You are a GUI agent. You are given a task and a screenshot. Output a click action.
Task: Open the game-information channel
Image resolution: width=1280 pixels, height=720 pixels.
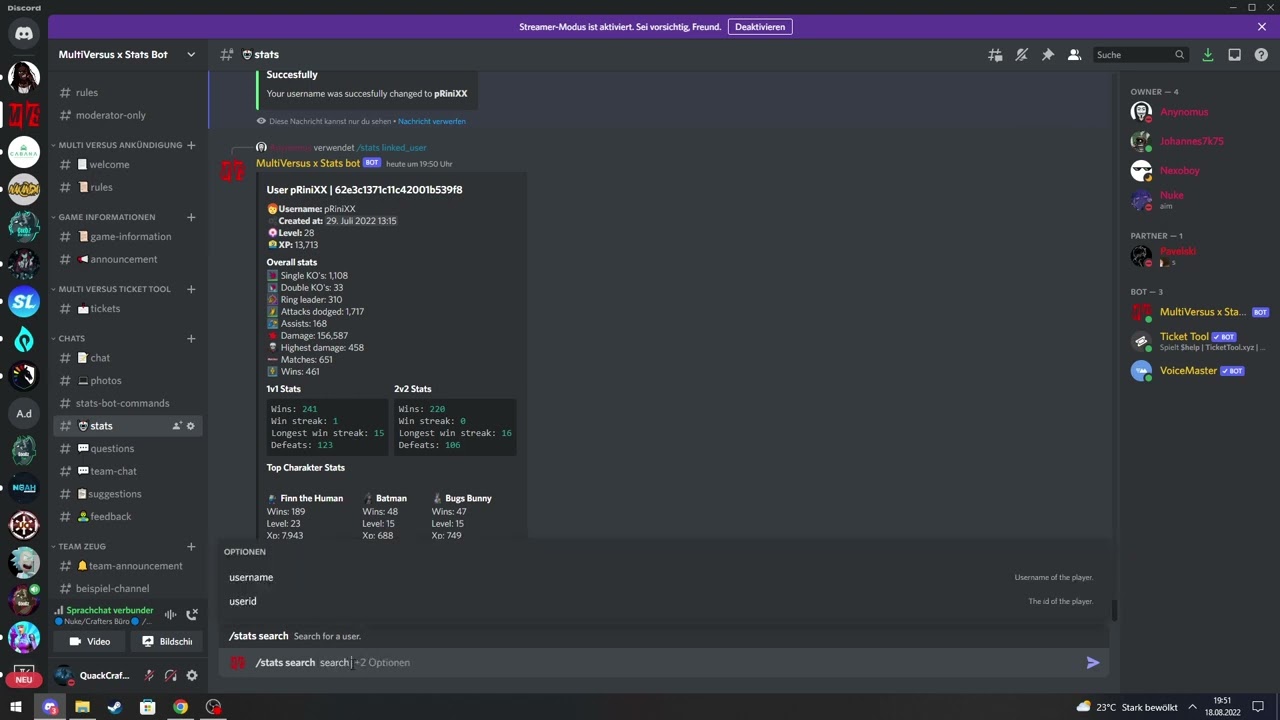coord(128,236)
